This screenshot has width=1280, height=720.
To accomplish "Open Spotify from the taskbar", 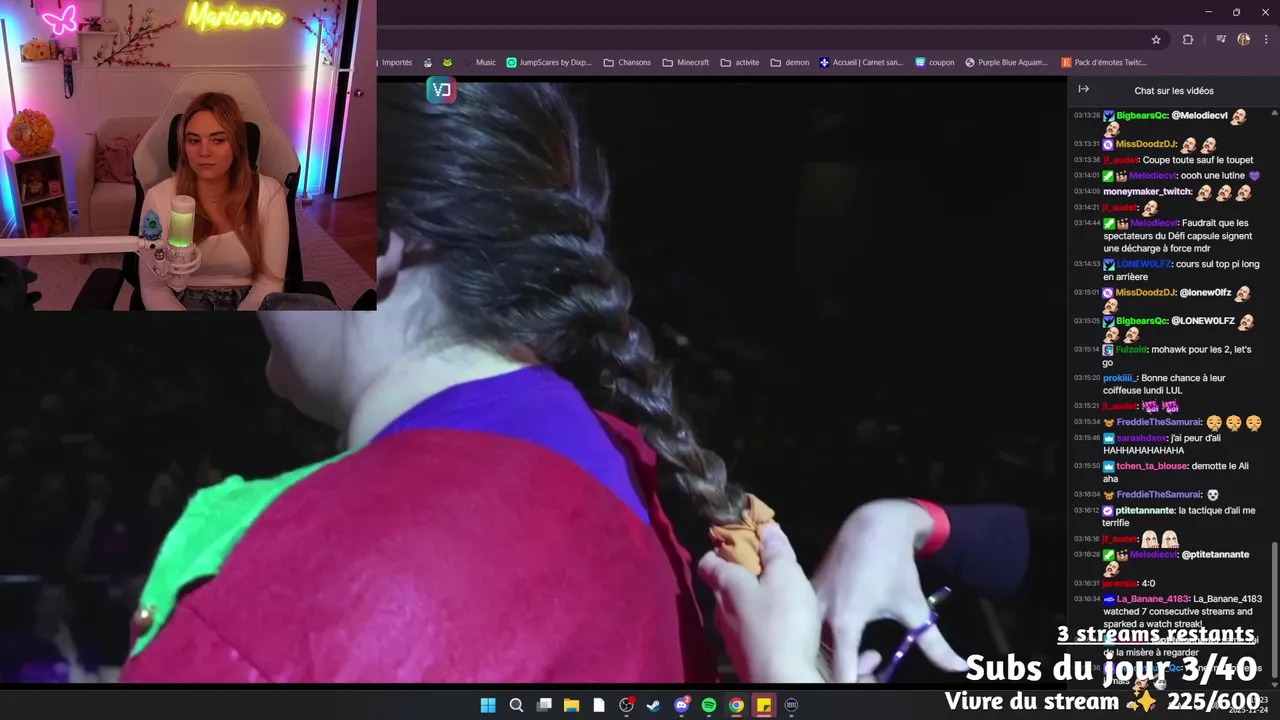I will (709, 705).
